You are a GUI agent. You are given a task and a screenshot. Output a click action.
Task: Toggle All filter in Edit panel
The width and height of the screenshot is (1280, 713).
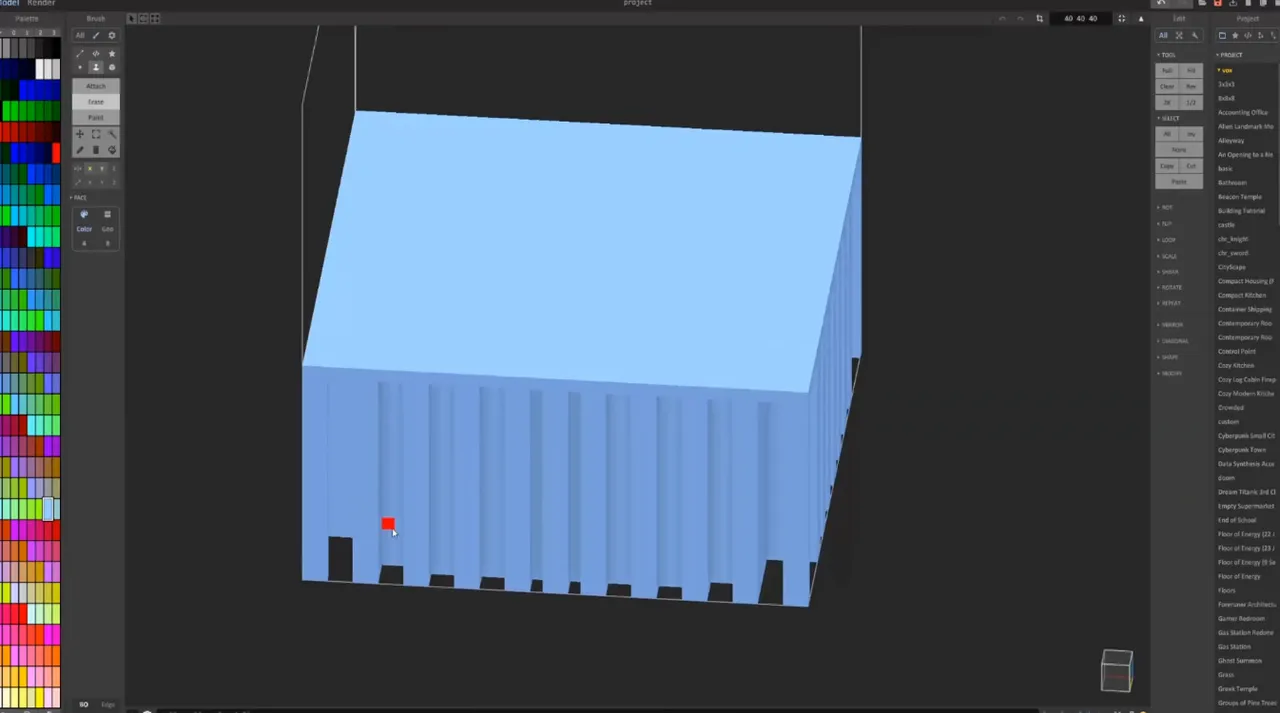(x=1163, y=35)
